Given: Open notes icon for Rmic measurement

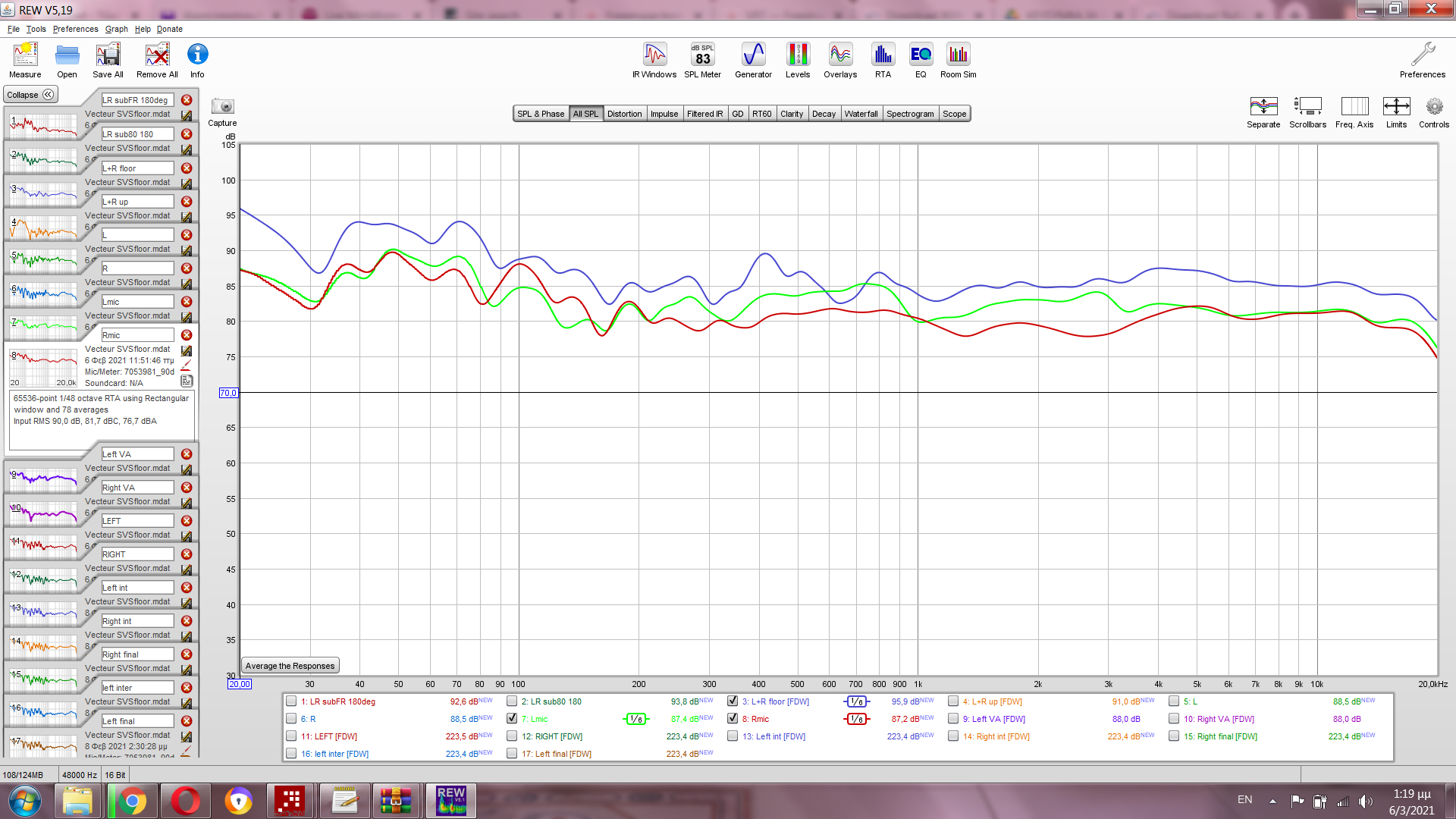Looking at the screenshot, I should coord(187,381).
